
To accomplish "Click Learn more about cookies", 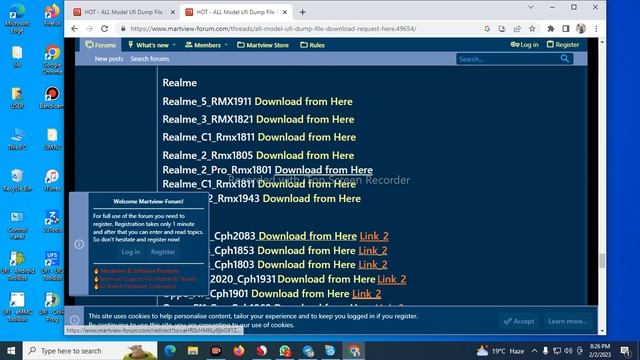I will [x=568, y=321].
